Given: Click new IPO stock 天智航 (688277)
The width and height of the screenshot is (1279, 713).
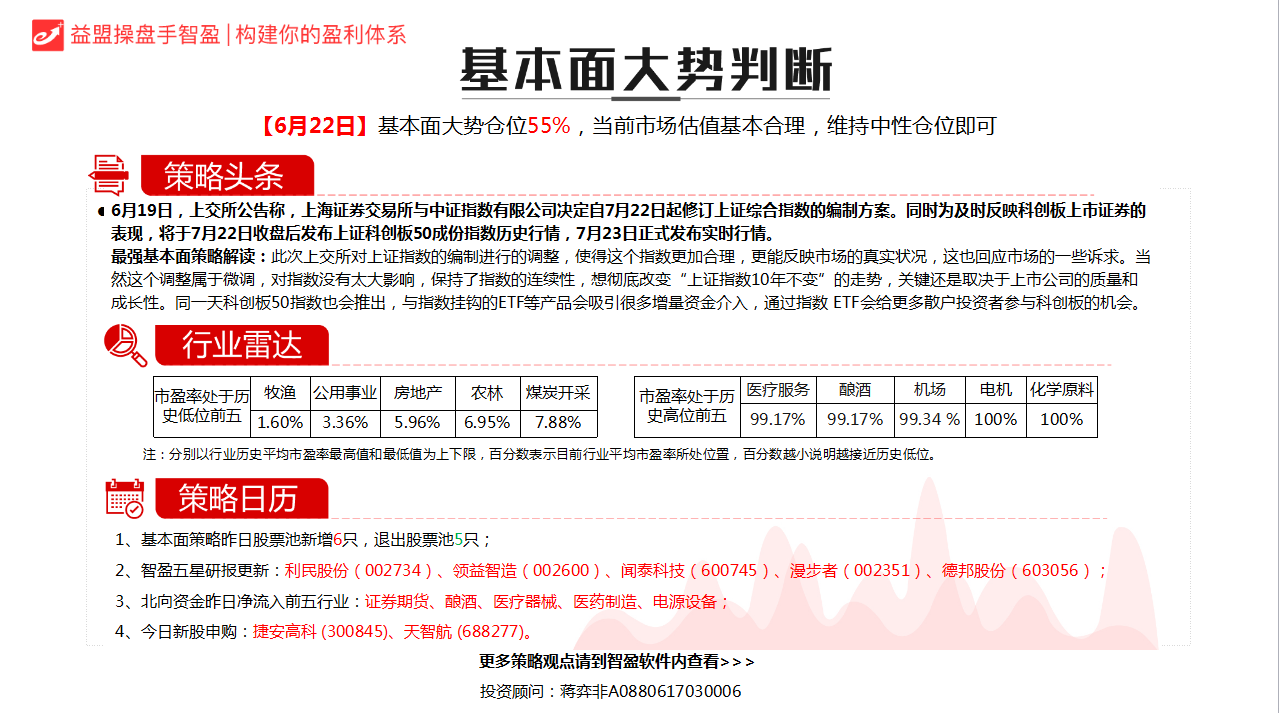Looking at the screenshot, I should (x=464, y=632).
